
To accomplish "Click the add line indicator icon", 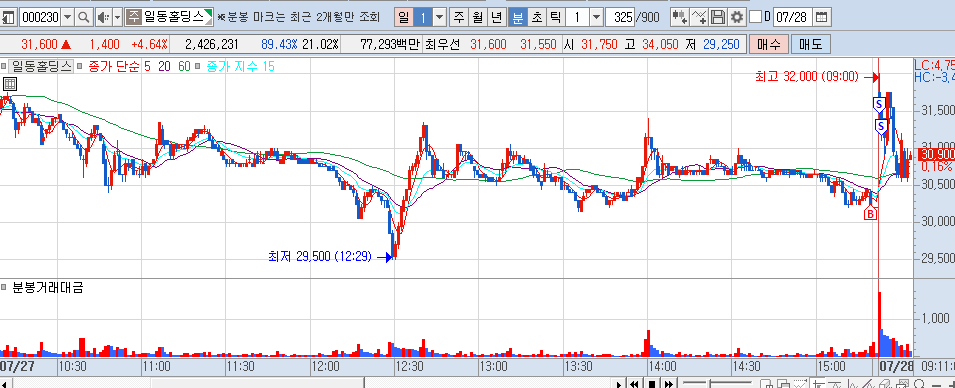I will click(700, 17).
